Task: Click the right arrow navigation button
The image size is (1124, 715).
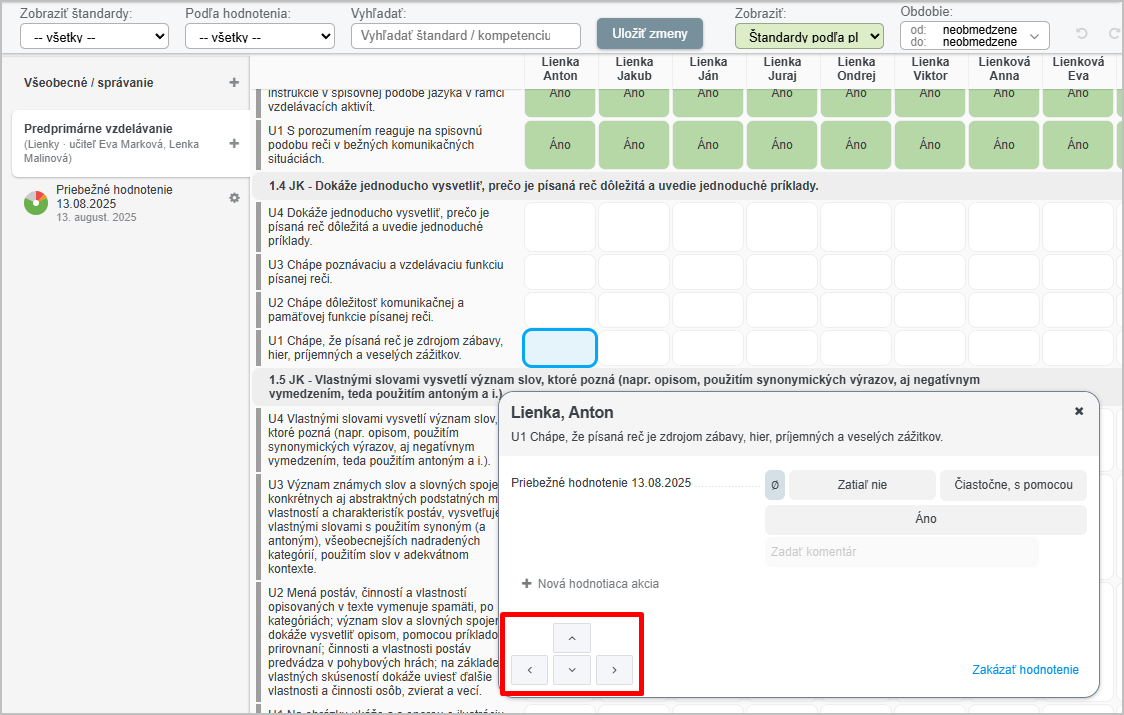Action: point(614,670)
